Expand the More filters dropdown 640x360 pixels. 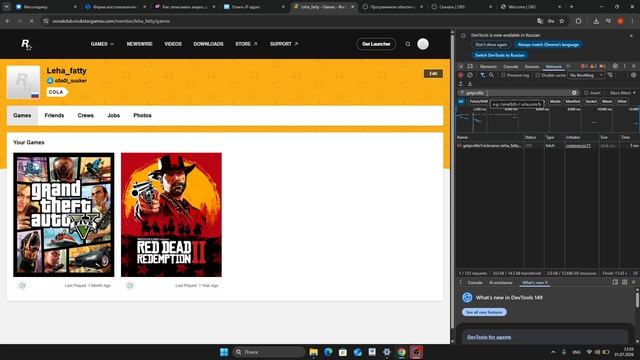pos(622,93)
